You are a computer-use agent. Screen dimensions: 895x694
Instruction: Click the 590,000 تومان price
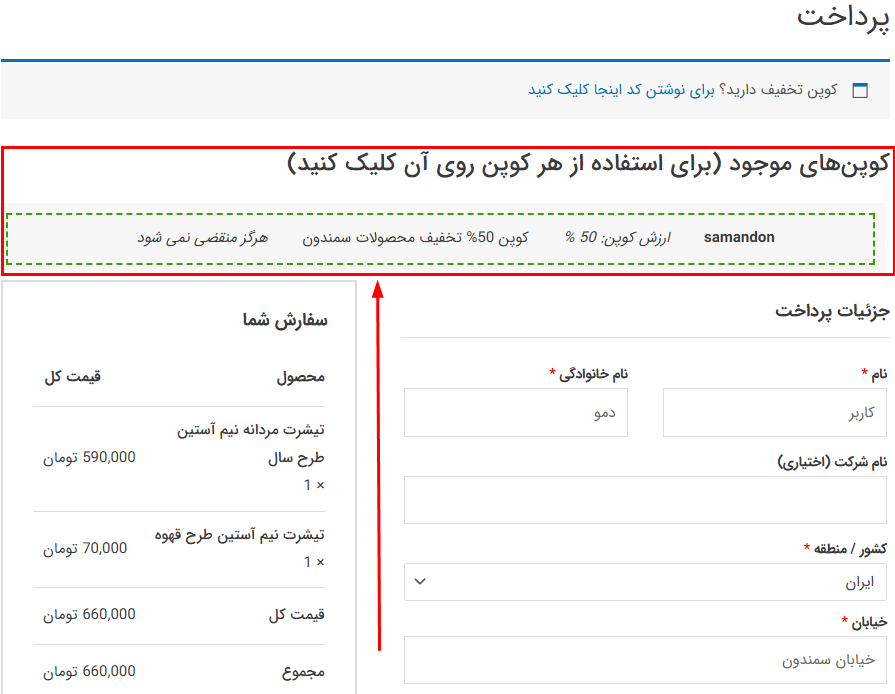[x=89, y=457]
